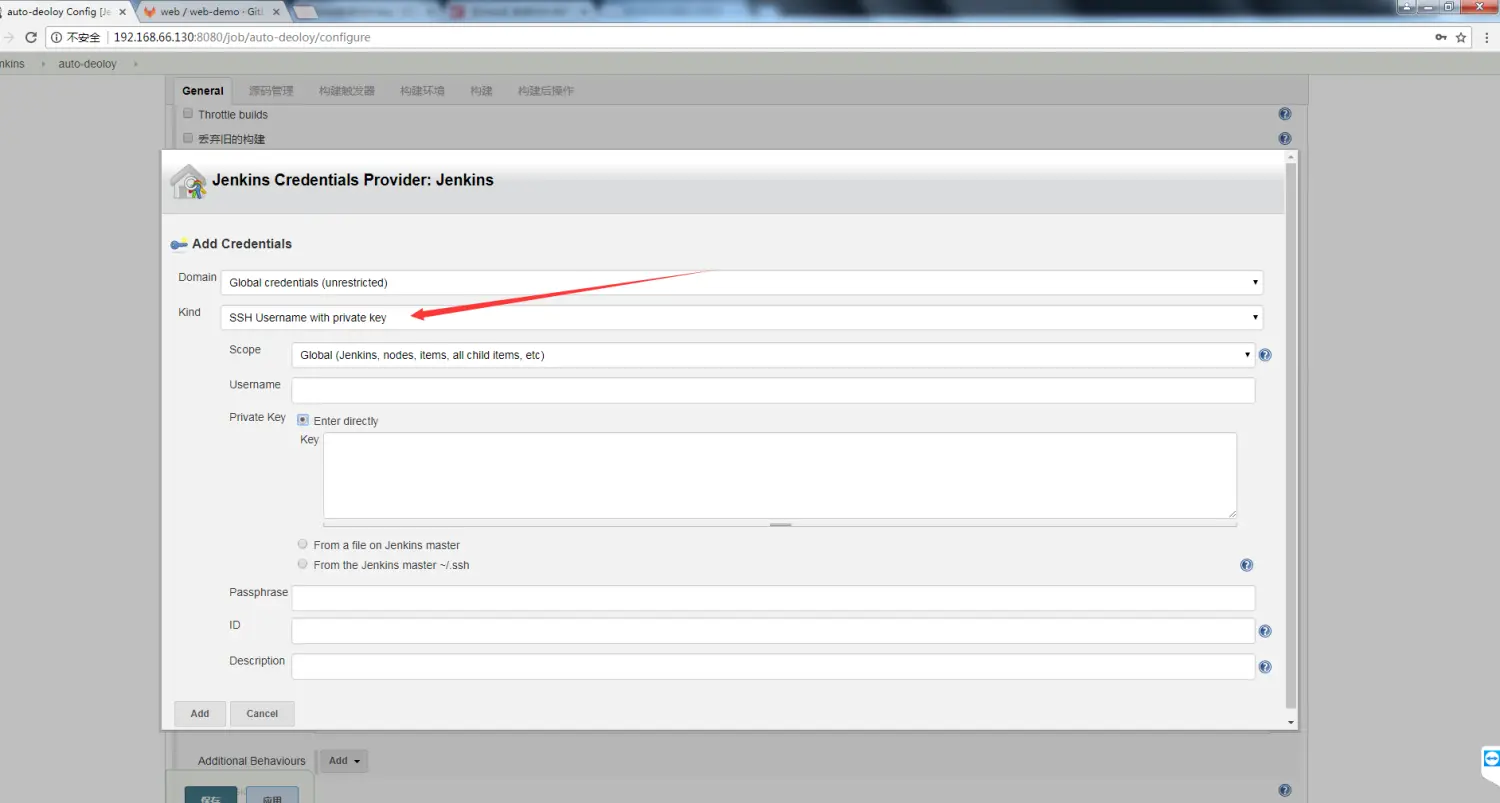The width and height of the screenshot is (1500, 803).
Task: Open help for 丢弃旧的构建 option
Action: click(1285, 138)
